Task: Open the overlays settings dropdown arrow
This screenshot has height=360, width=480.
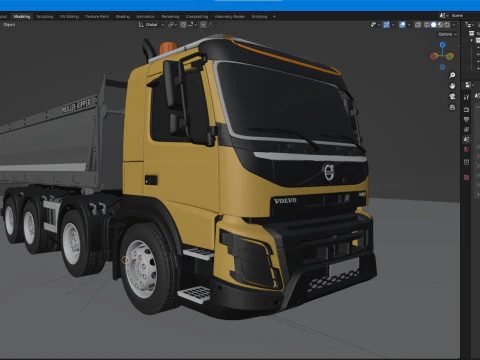Action: click(409, 25)
